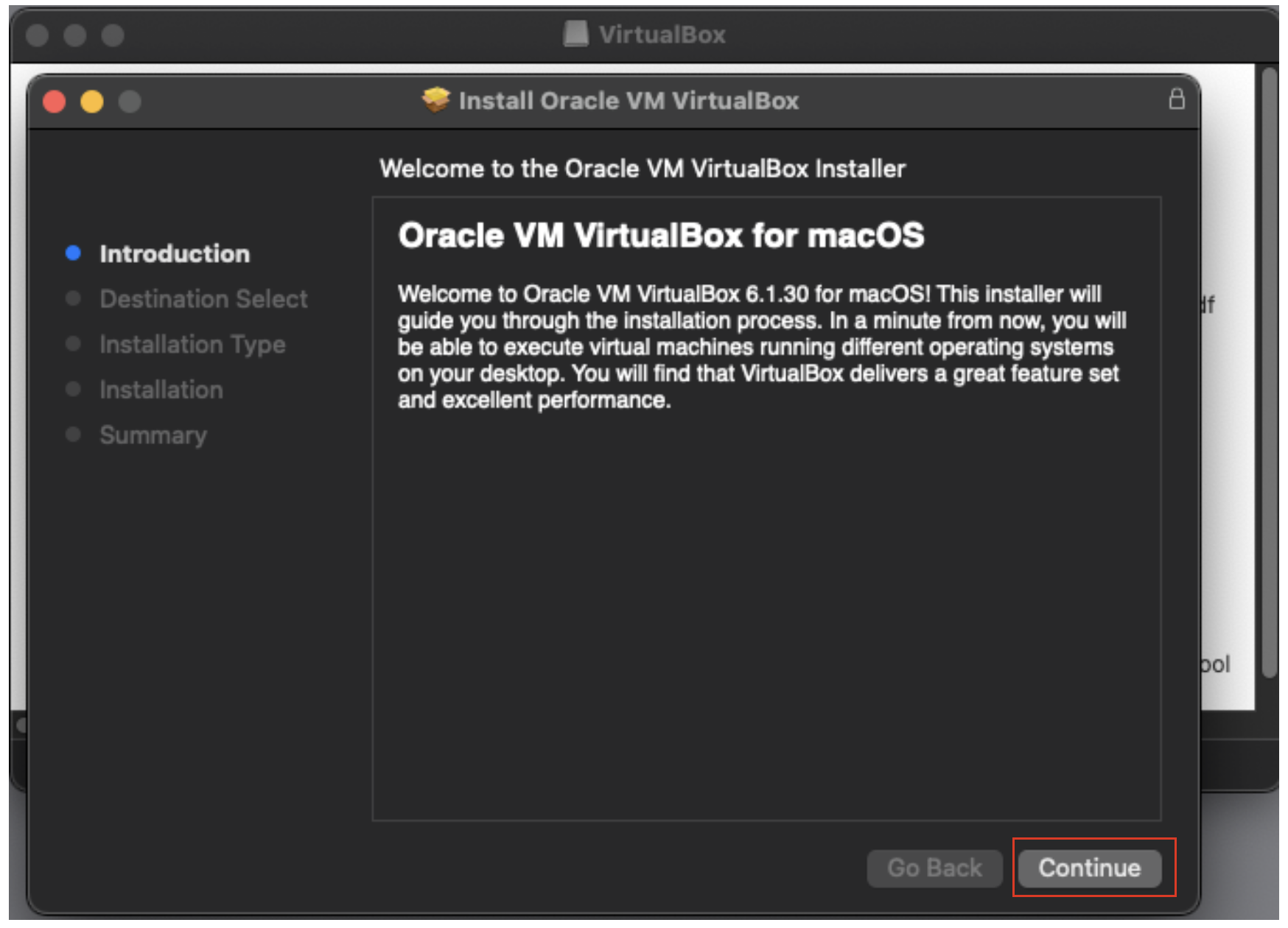Click the background window's vertical scrollbar
Viewport: 1288px width, 928px height.
[1269, 368]
